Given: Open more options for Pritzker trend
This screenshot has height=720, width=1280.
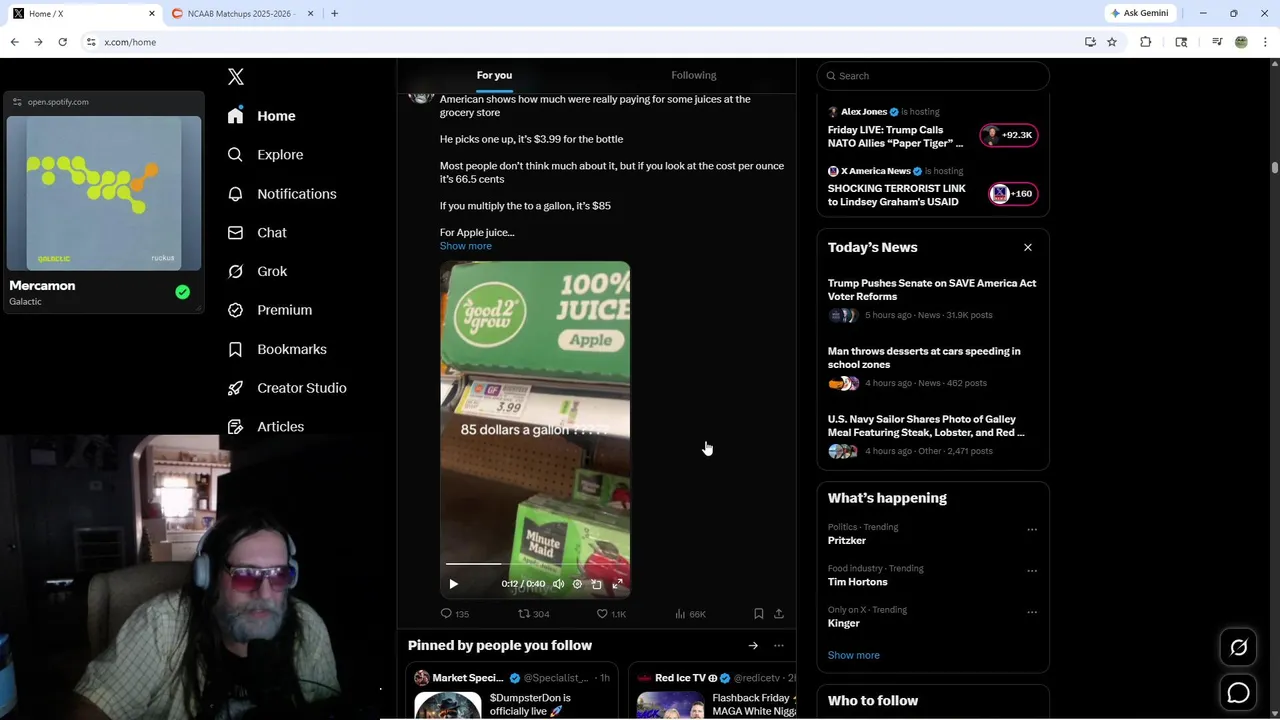Looking at the screenshot, I should pyautogui.click(x=1032, y=530).
